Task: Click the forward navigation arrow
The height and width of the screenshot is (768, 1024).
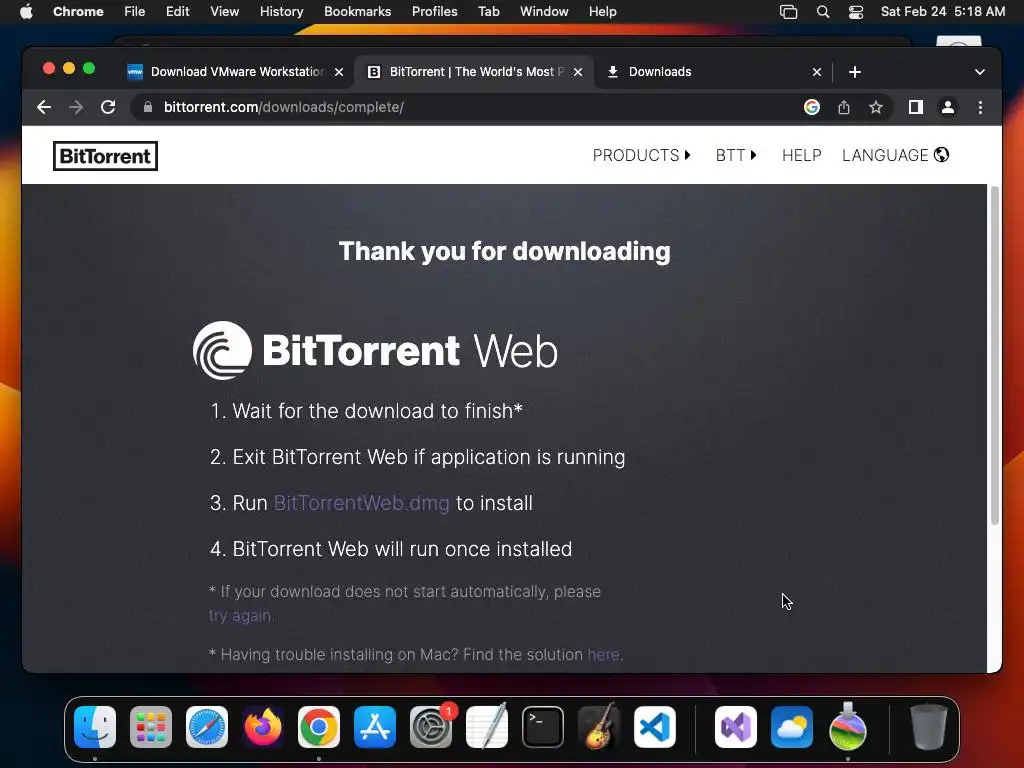Action: point(76,107)
